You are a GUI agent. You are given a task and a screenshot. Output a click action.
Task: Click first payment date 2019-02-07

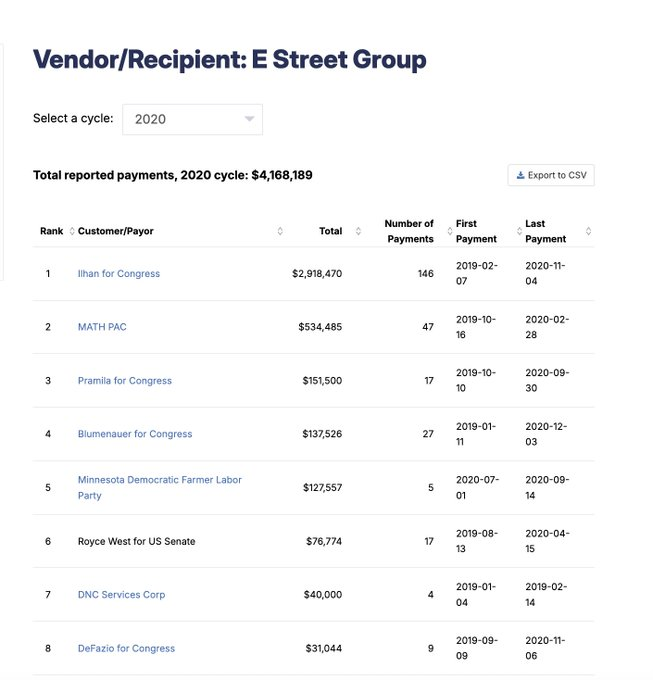pos(477,273)
